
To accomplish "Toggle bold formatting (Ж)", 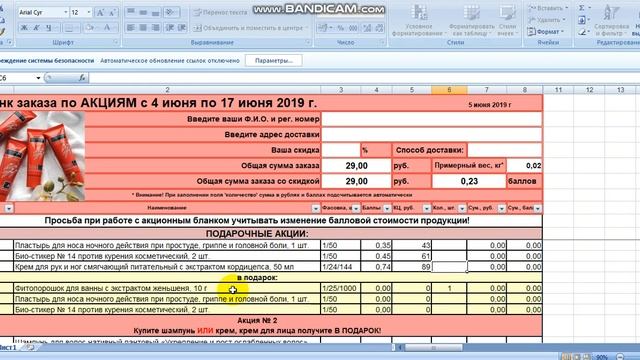I will [x=24, y=28].
